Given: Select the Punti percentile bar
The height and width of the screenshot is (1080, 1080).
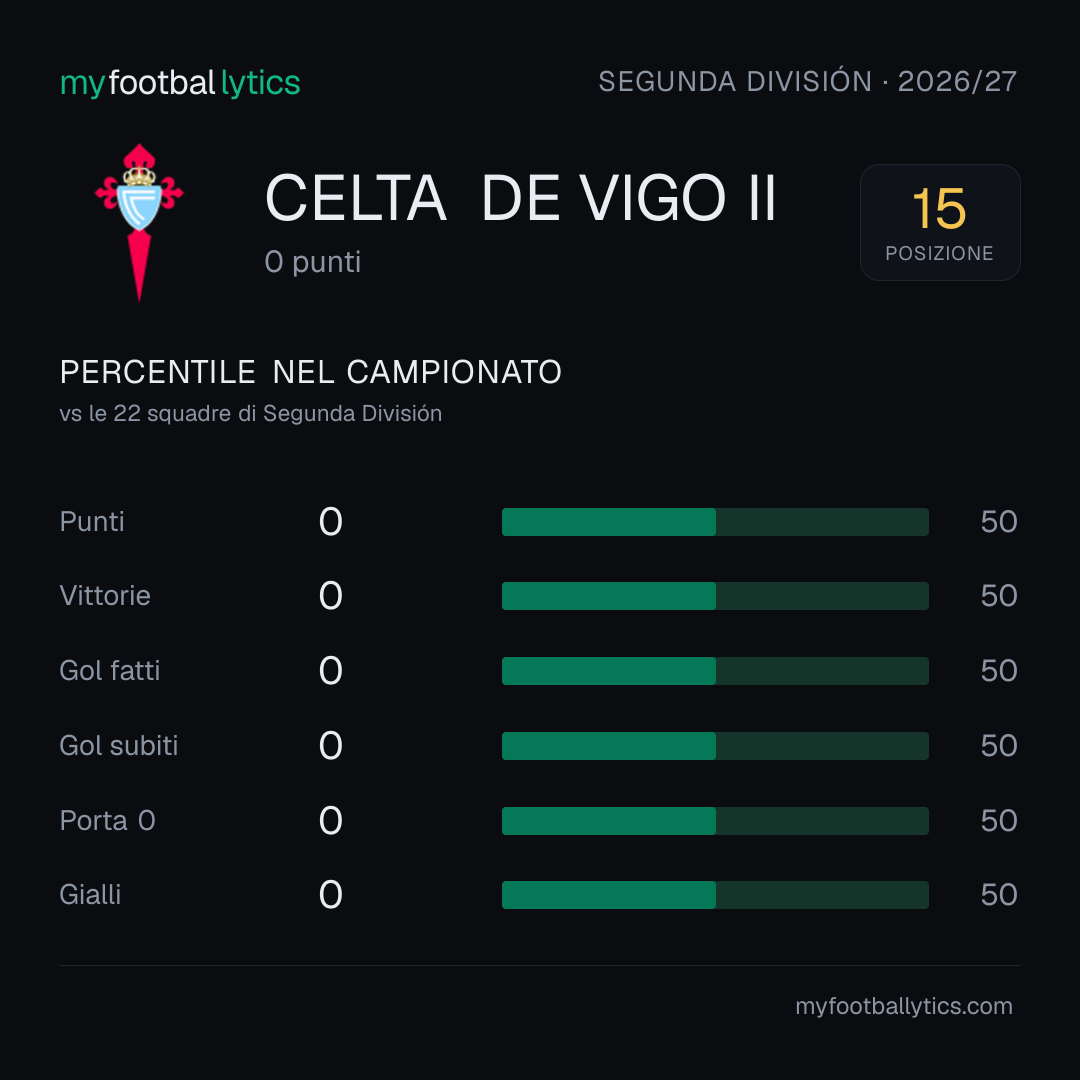Looking at the screenshot, I should point(715,522).
